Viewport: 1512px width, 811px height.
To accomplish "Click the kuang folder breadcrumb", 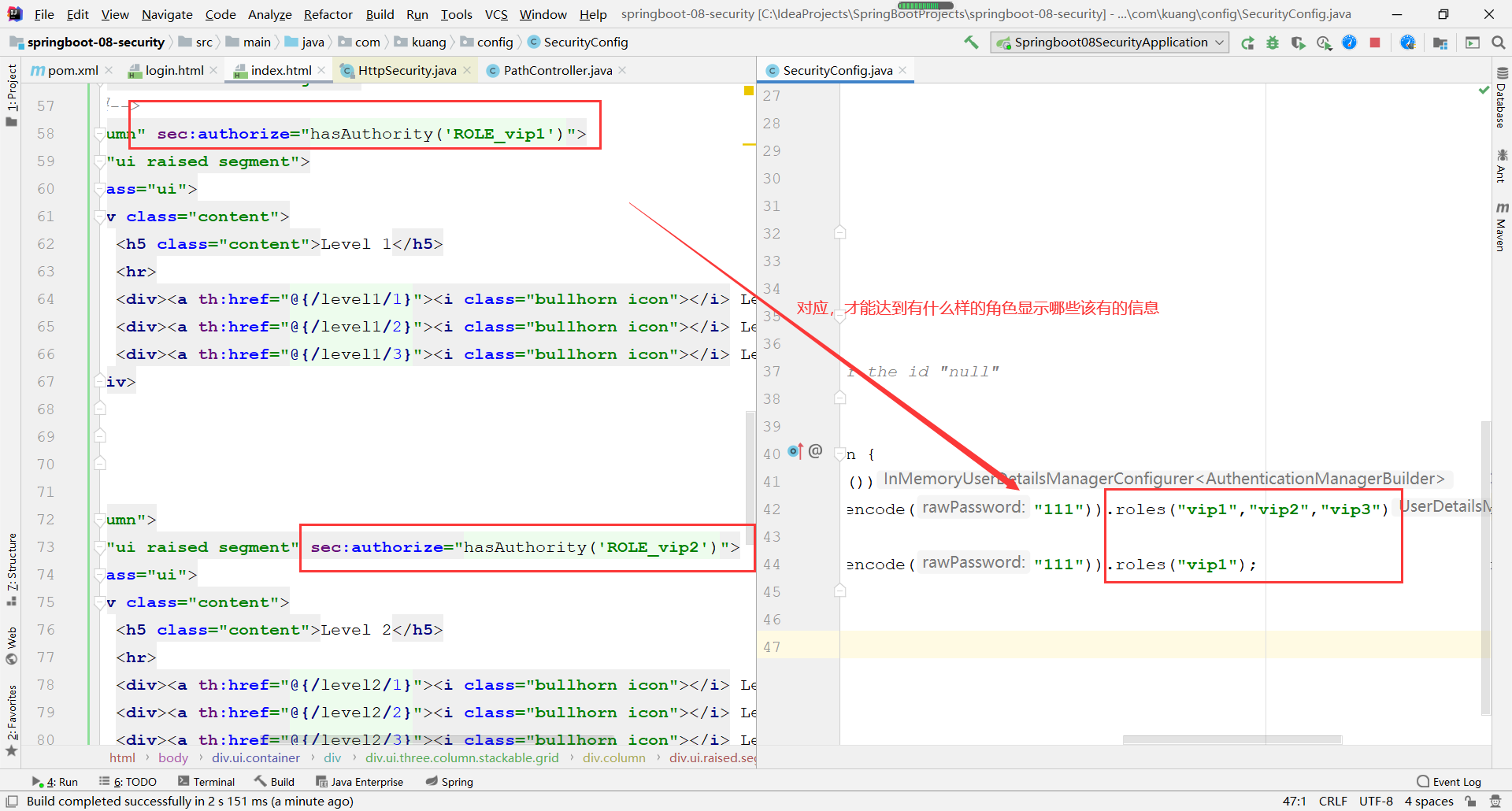I will [x=421, y=43].
